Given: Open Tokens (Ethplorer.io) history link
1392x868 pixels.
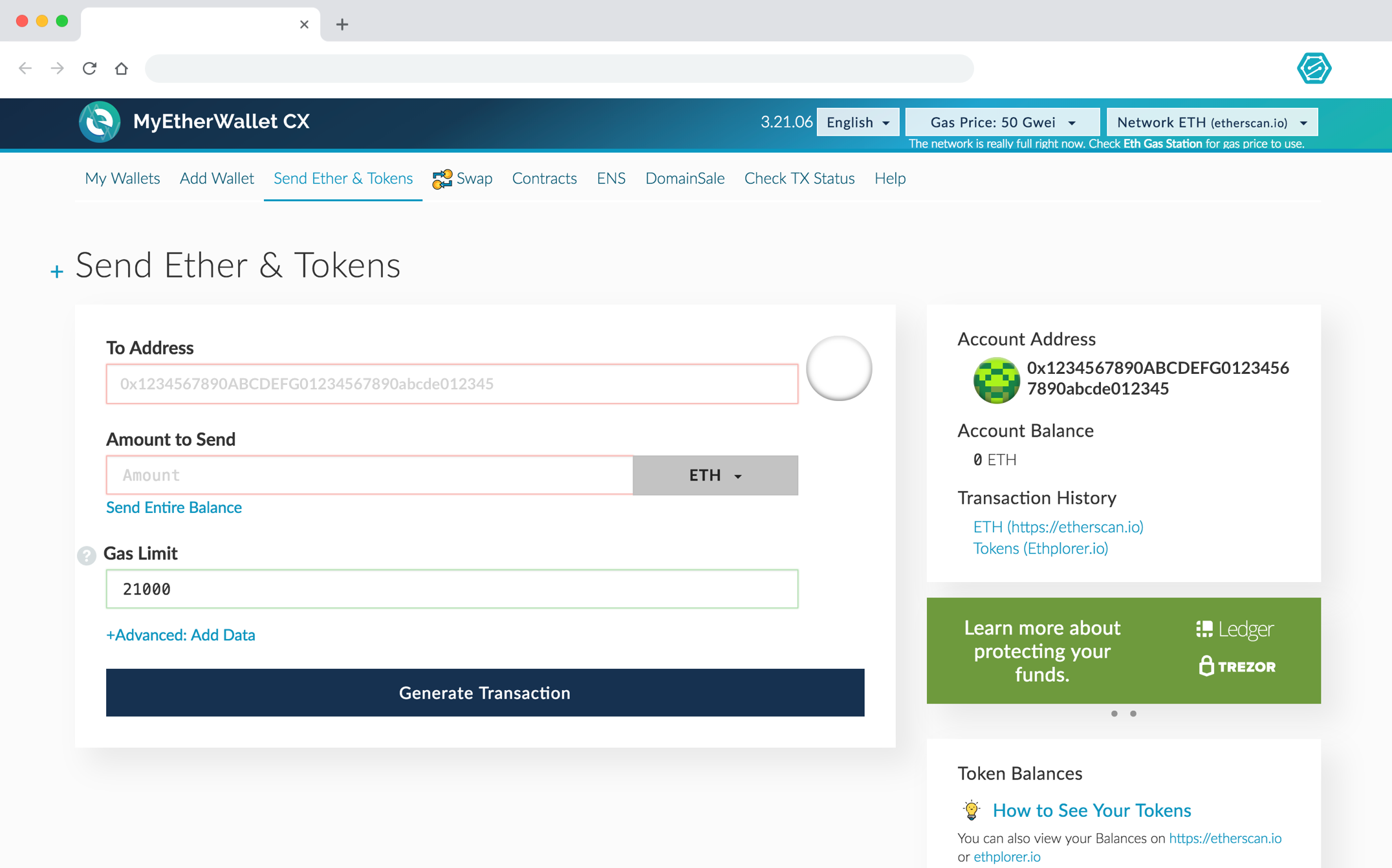Looking at the screenshot, I should 1040,548.
